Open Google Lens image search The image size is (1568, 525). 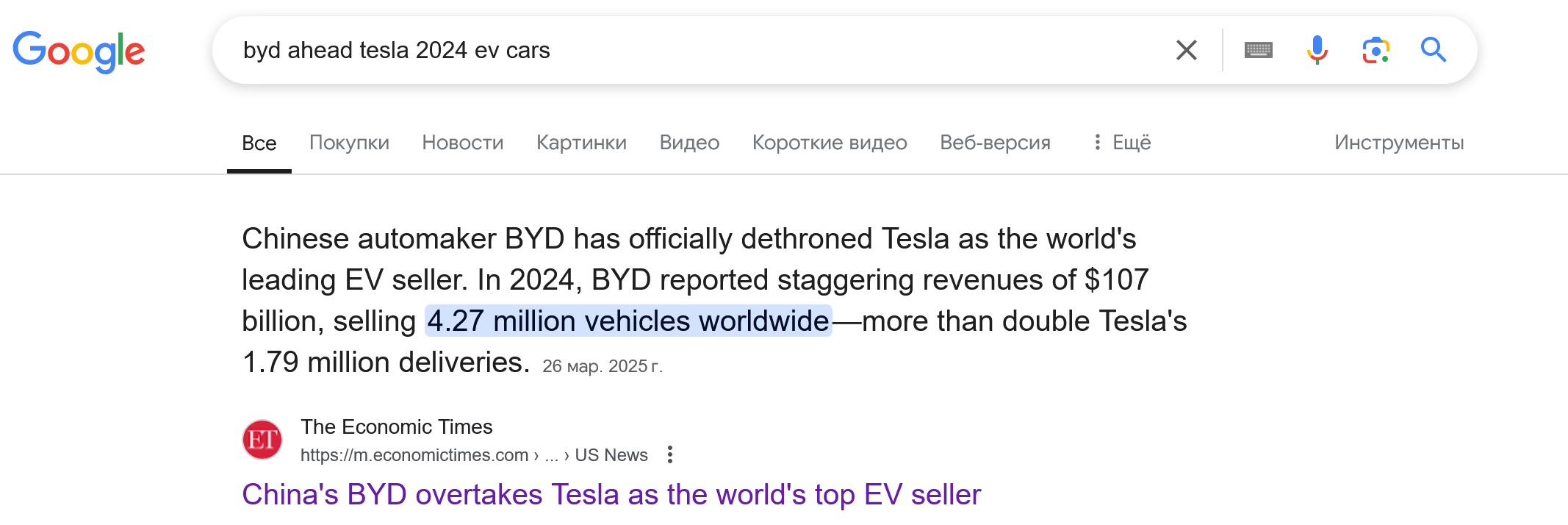point(1375,50)
